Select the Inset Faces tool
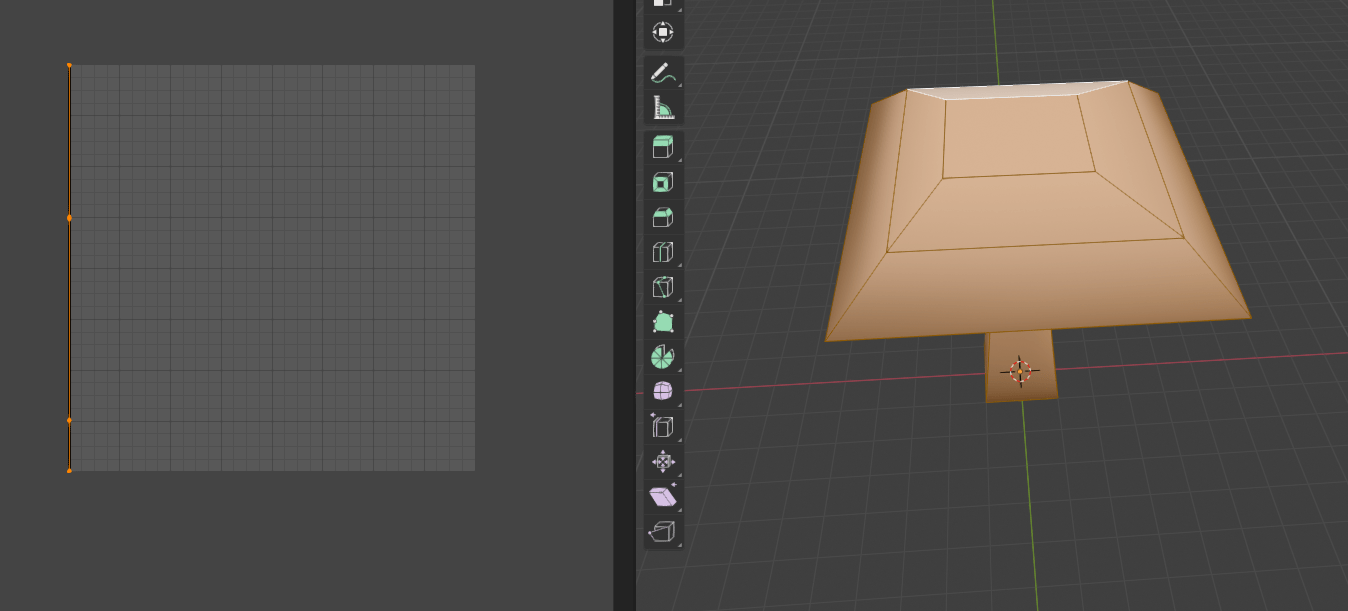 (x=662, y=181)
